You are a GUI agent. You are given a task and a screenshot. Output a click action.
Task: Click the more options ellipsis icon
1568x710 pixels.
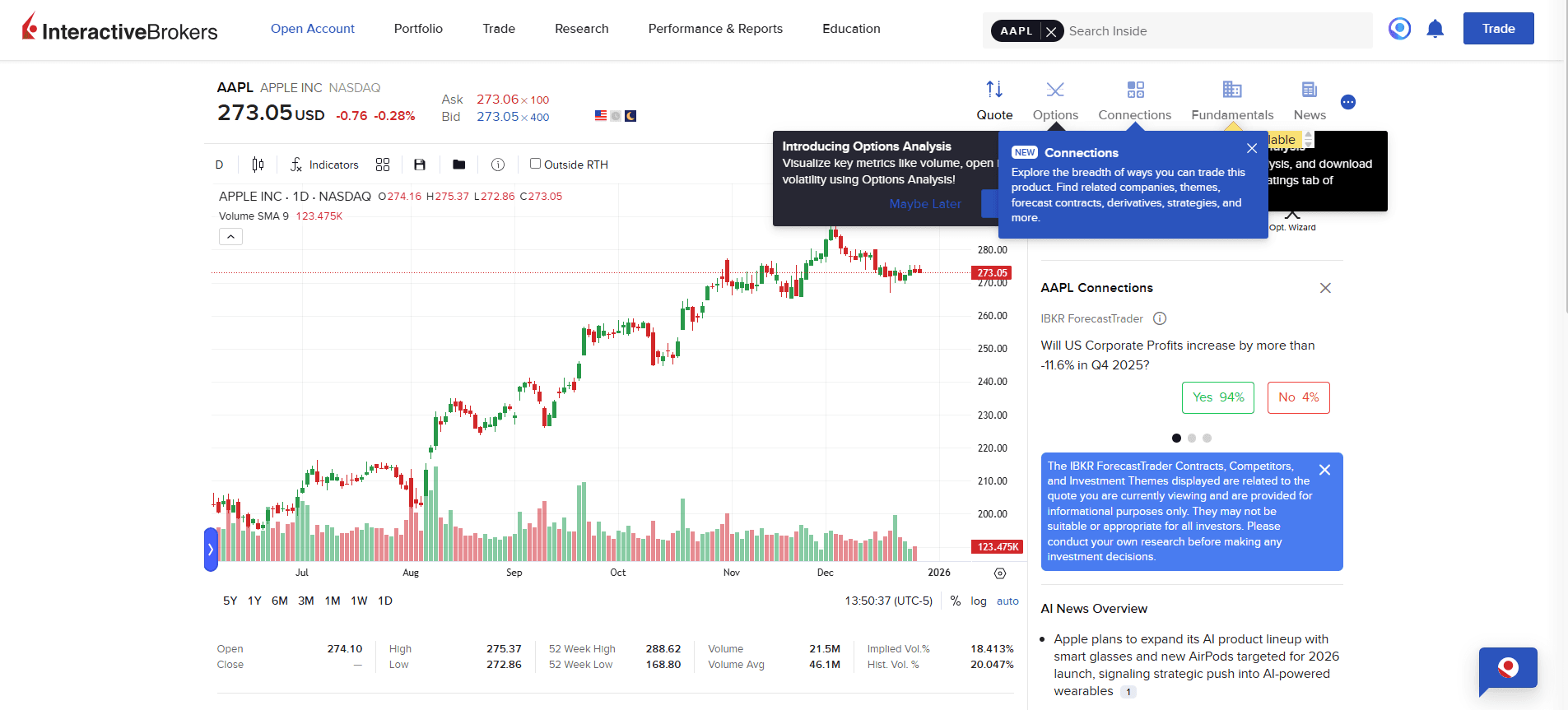tap(1348, 102)
